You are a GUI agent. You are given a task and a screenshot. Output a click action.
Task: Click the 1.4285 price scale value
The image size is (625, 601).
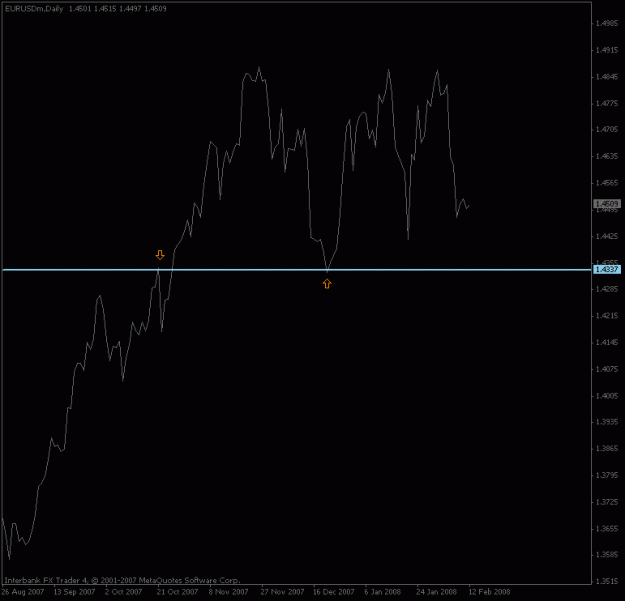coord(607,289)
